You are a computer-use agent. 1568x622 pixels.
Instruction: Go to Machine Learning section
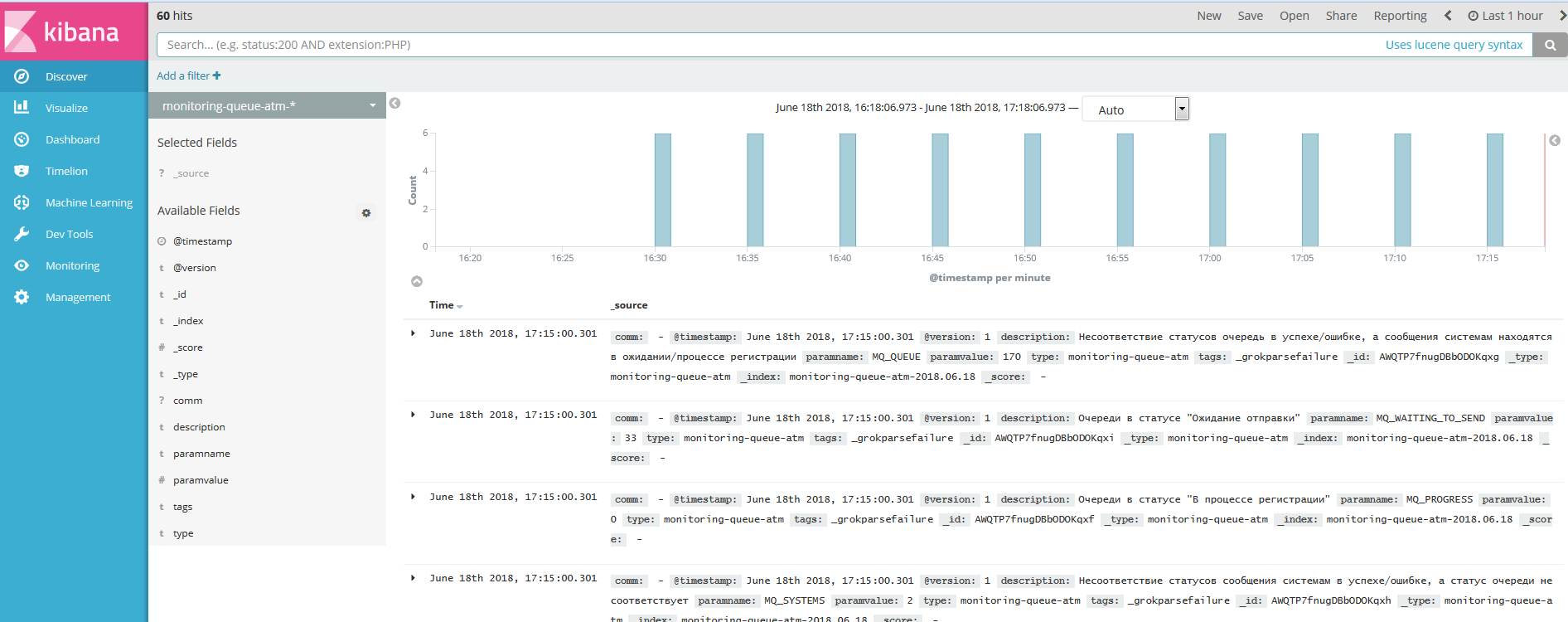tap(89, 202)
